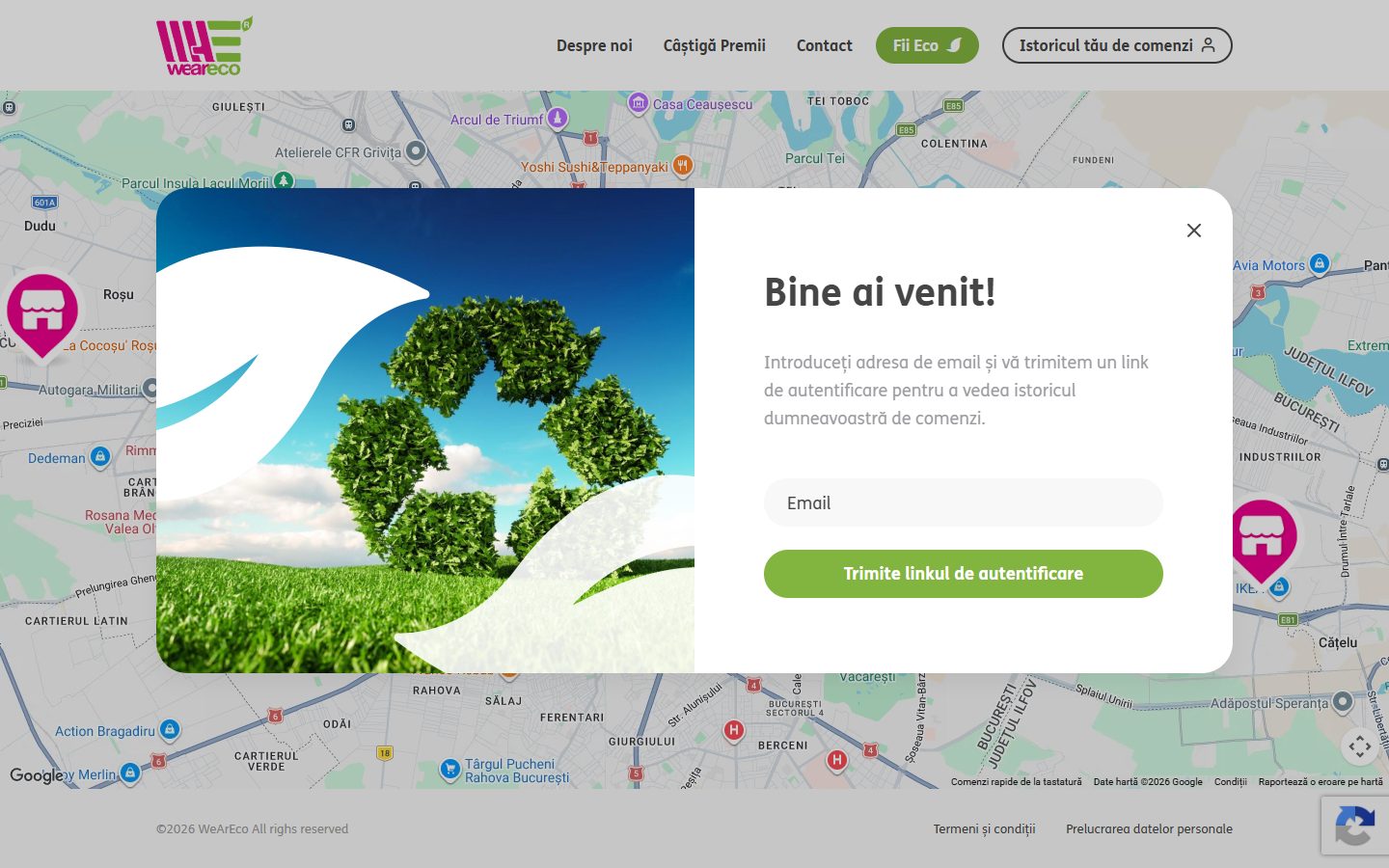This screenshot has height=868, width=1389.
Task: Select the Târgul Pucheni Rahova pin
Action: (449, 769)
